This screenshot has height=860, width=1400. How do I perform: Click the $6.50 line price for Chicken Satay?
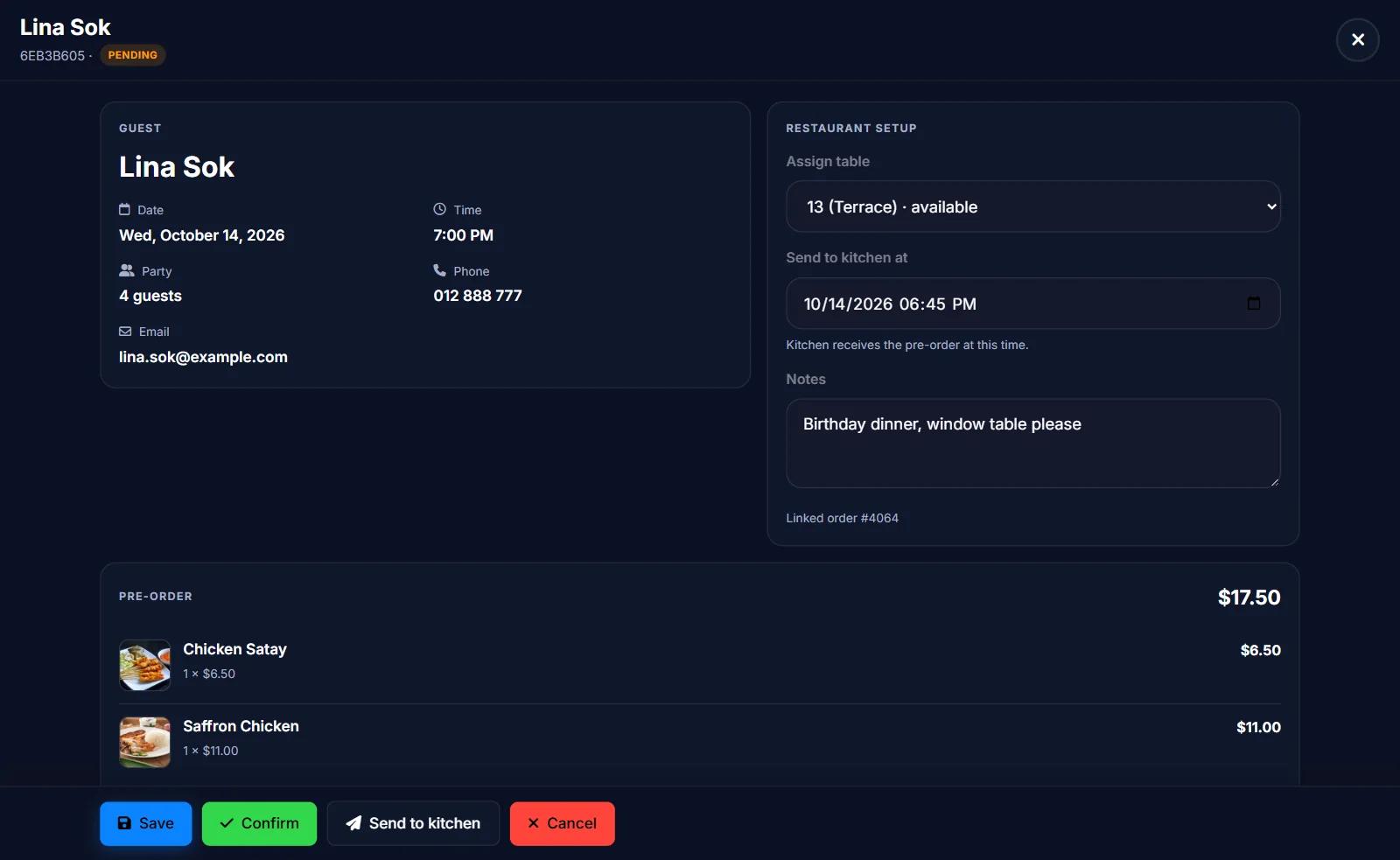[1260, 650]
